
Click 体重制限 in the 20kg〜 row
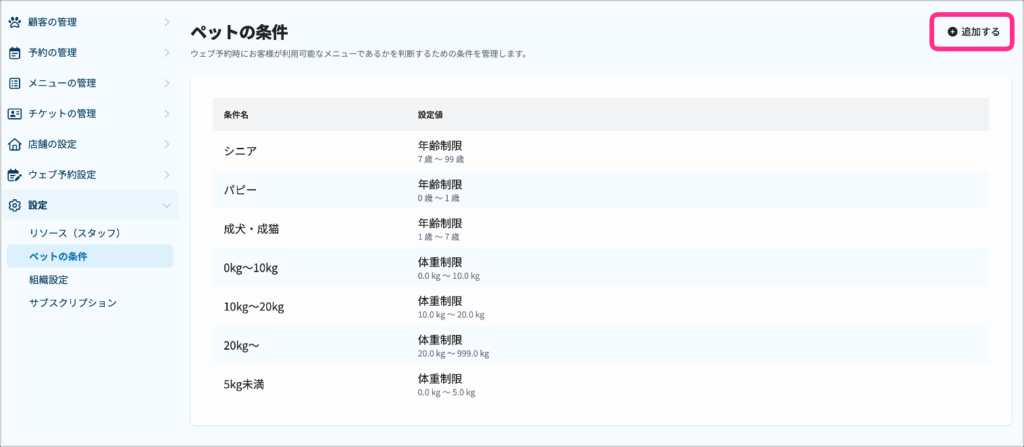440,340
